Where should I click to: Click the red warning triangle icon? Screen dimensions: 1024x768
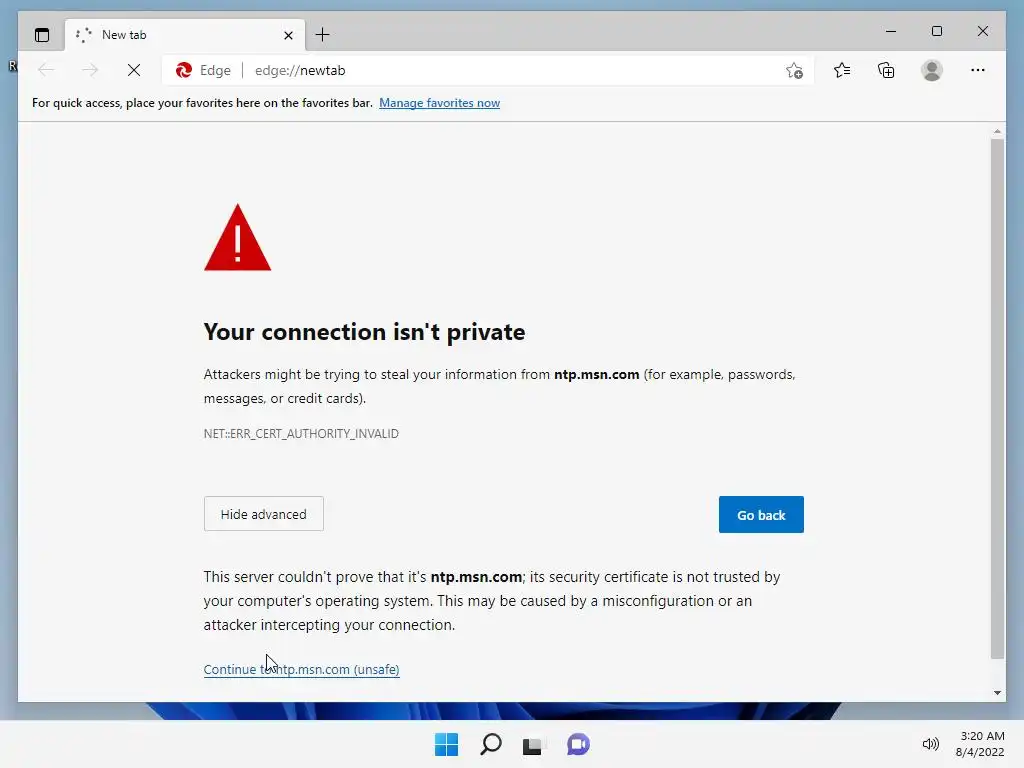click(237, 238)
